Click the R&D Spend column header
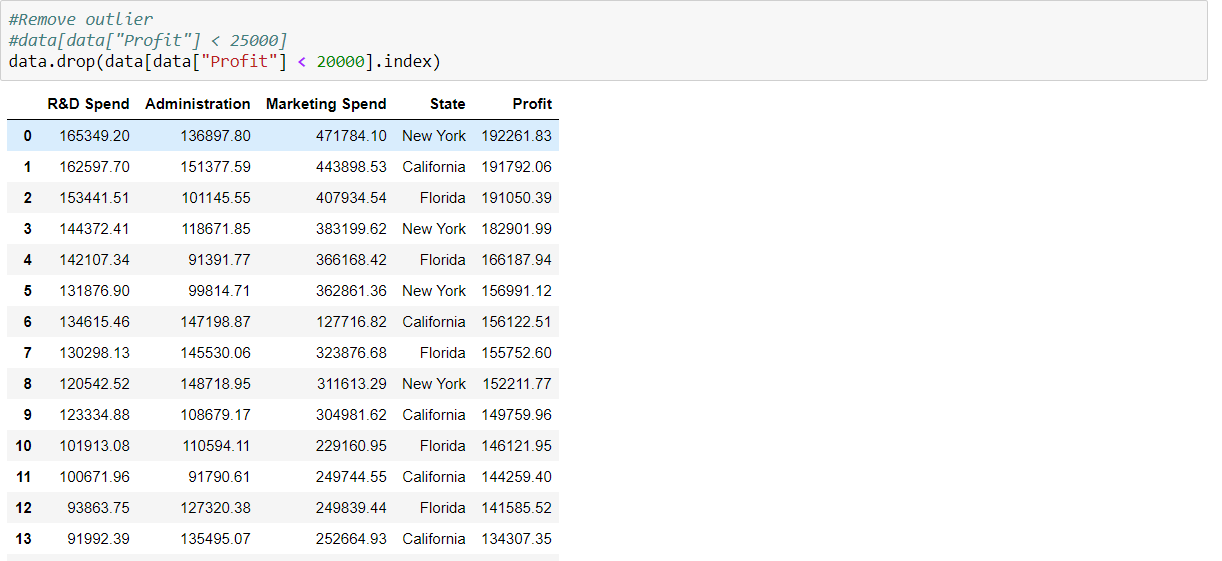The image size is (1222, 561). (x=88, y=104)
